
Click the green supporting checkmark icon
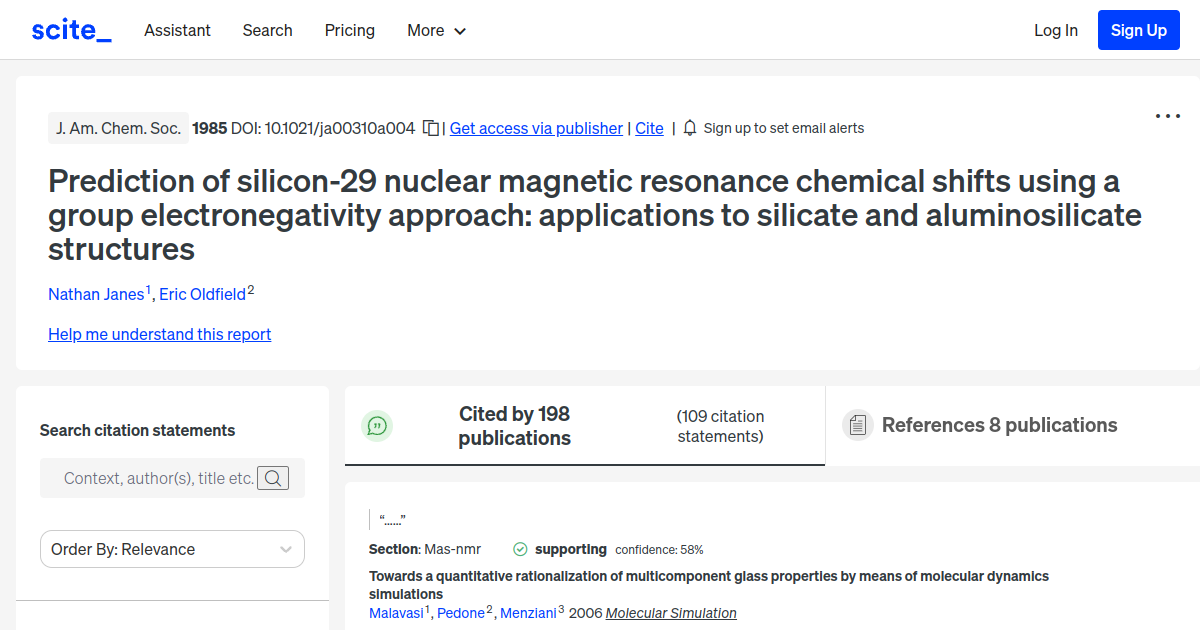pyautogui.click(x=520, y=549)
